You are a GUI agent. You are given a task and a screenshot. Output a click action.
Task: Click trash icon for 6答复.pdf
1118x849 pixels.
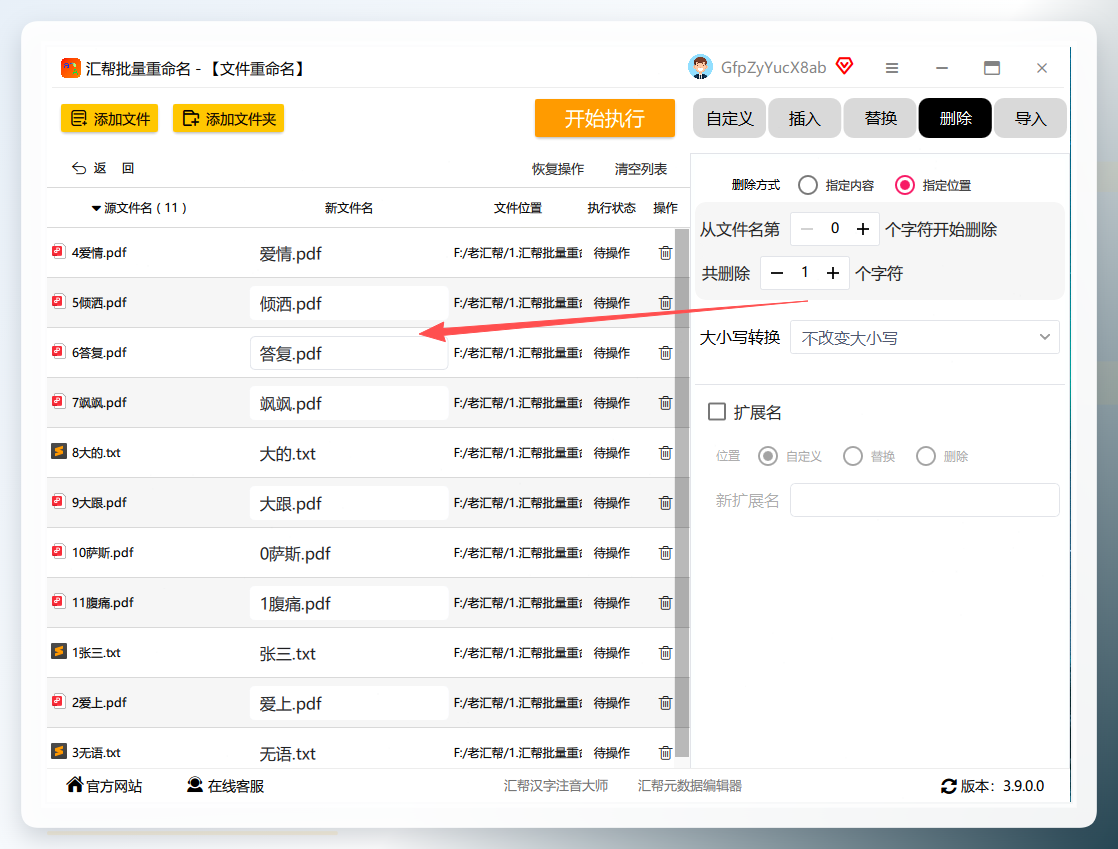click(665, 353)
